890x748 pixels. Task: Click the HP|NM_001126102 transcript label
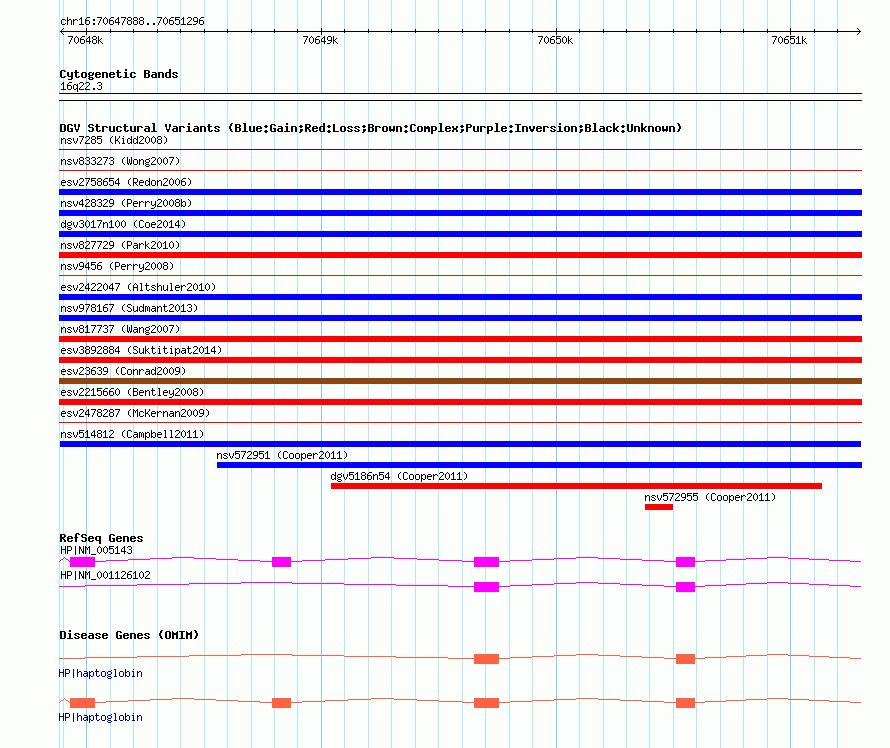(105, 576)
